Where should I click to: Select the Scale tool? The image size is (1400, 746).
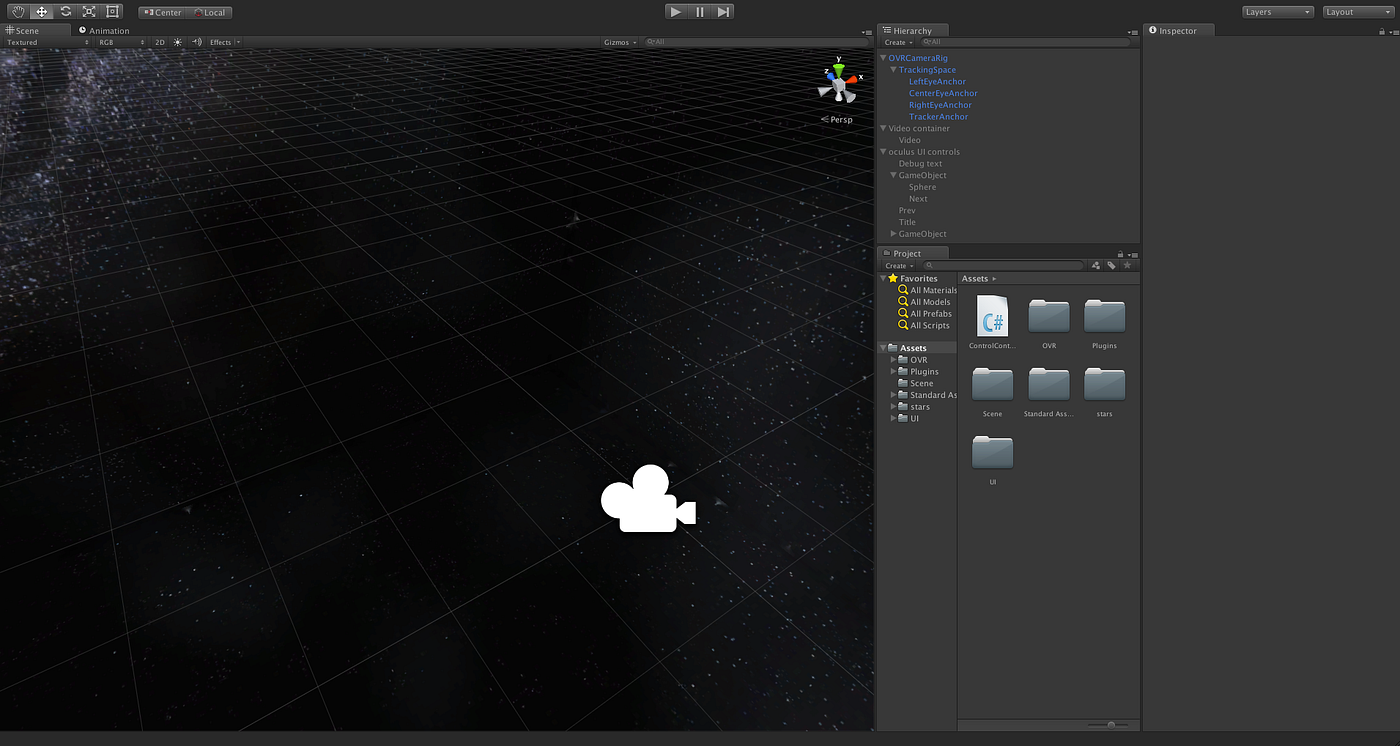coord(89,12)
